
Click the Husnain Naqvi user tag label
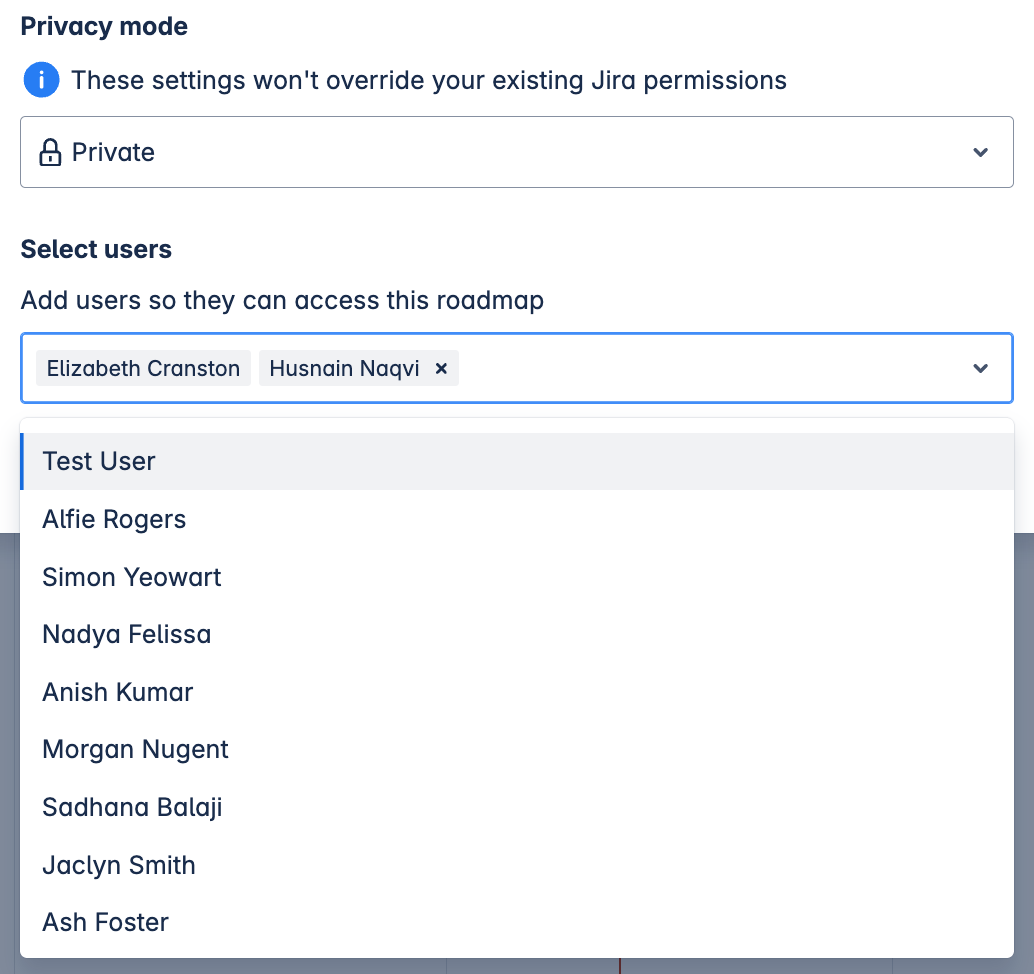tap(344, 368)
